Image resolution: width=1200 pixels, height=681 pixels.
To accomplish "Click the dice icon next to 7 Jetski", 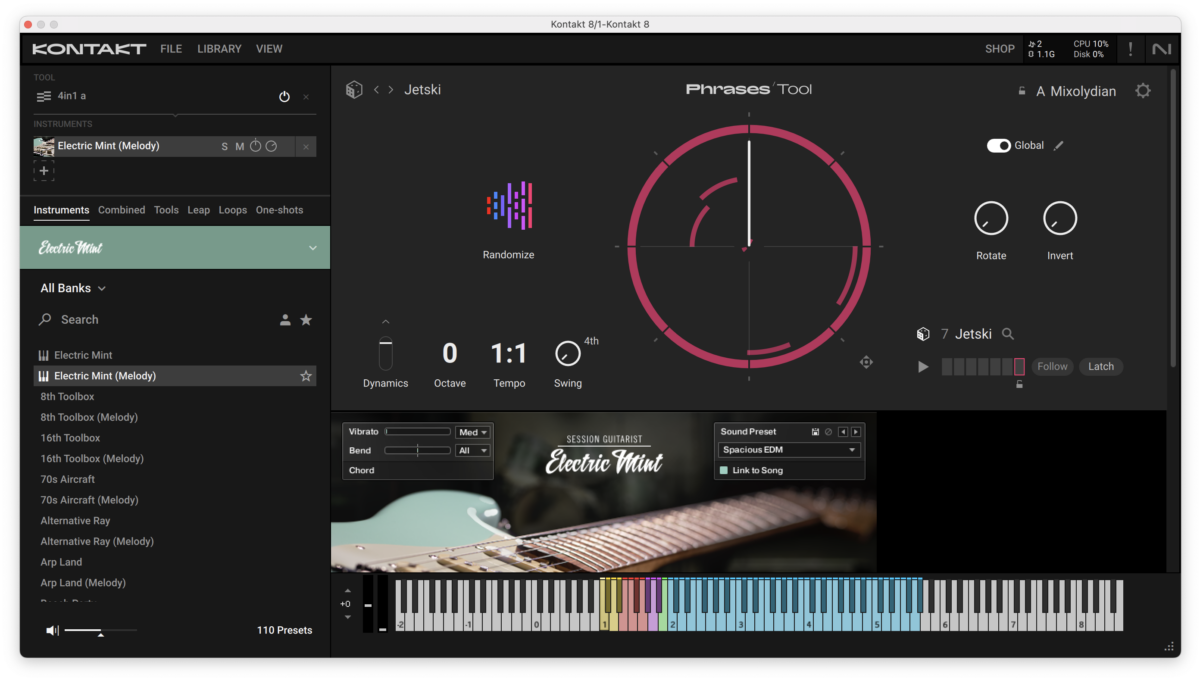I will pyautogui.click(x=924, y=334).
